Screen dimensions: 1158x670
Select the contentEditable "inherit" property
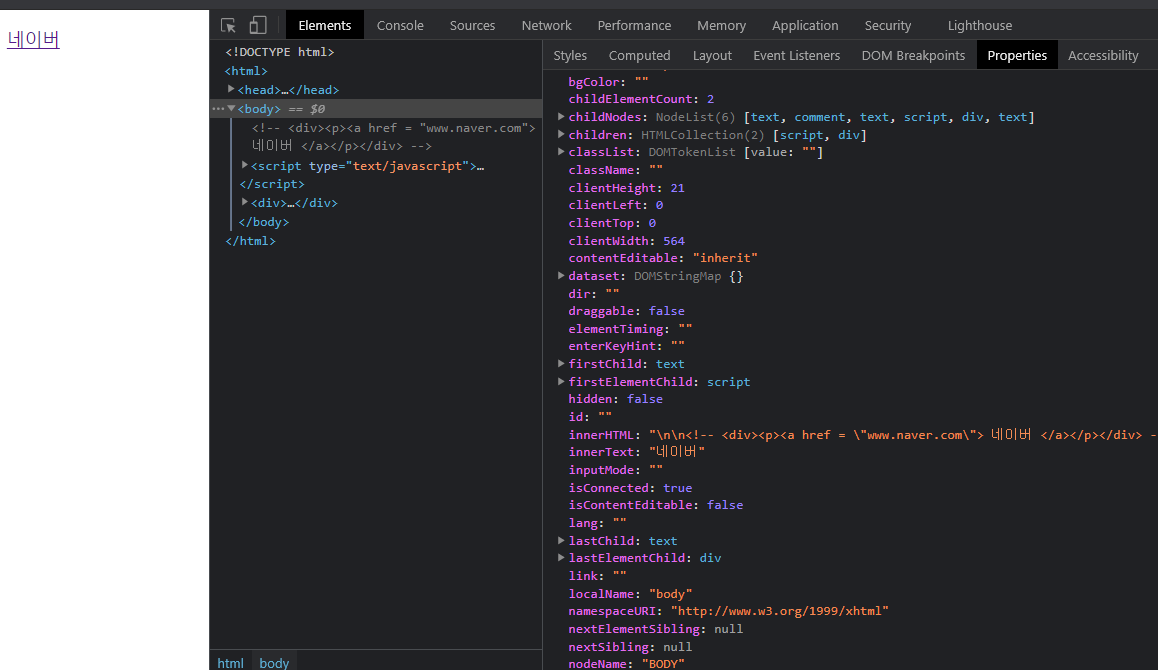tap(663, 258)
